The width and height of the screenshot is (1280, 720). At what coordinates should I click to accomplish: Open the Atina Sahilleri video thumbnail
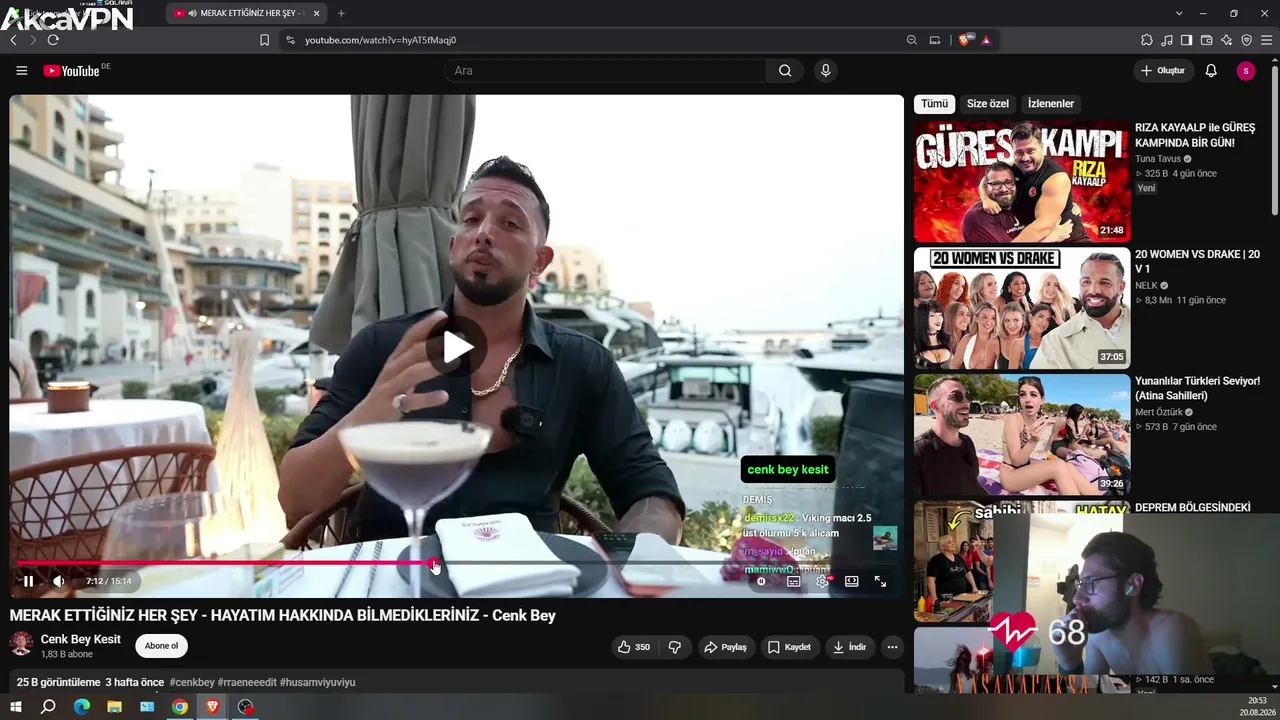pyautogui.click(x=1022, y=435)
